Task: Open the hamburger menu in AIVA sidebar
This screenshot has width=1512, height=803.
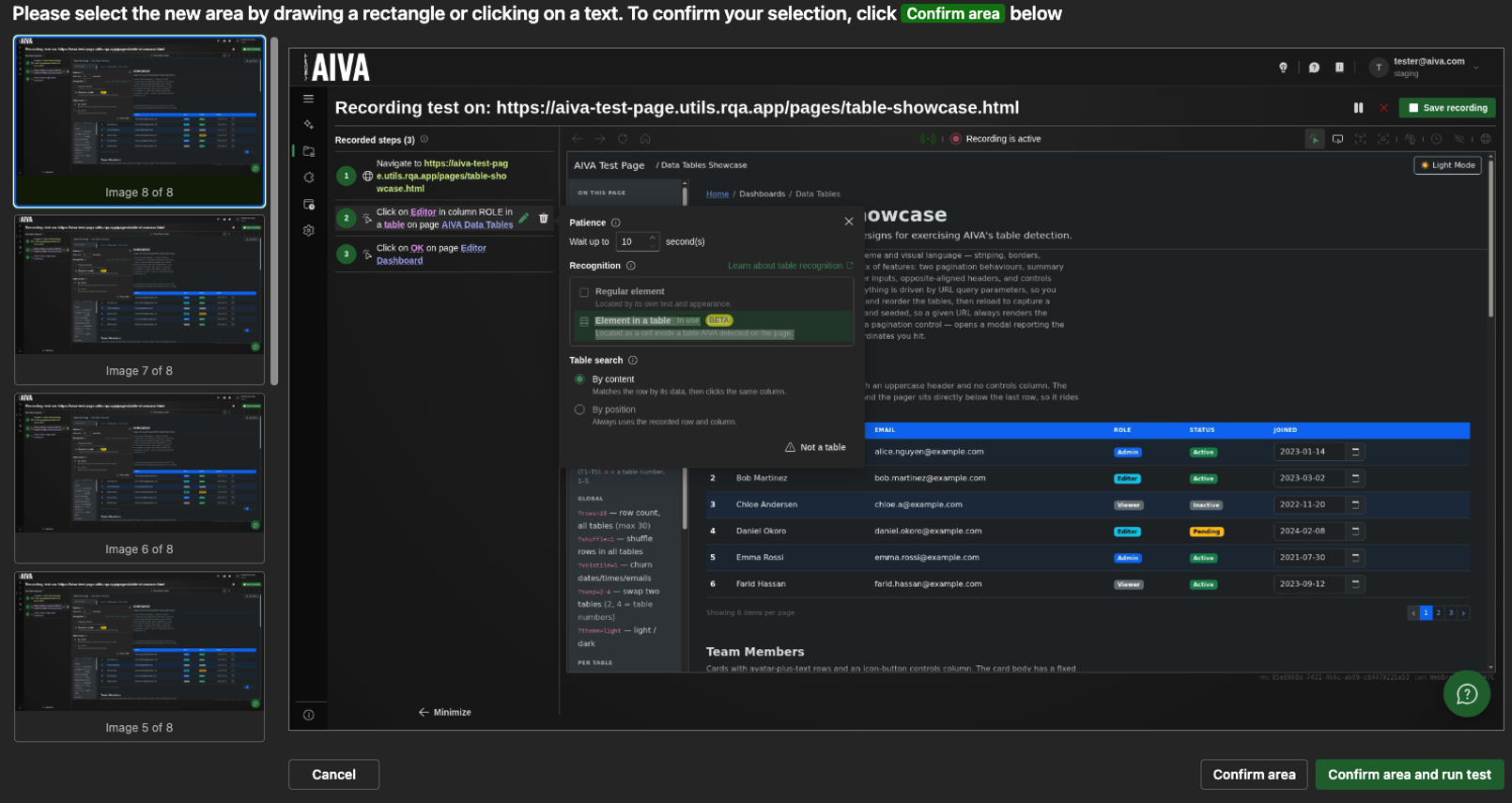Action: (x=308, y=99)
